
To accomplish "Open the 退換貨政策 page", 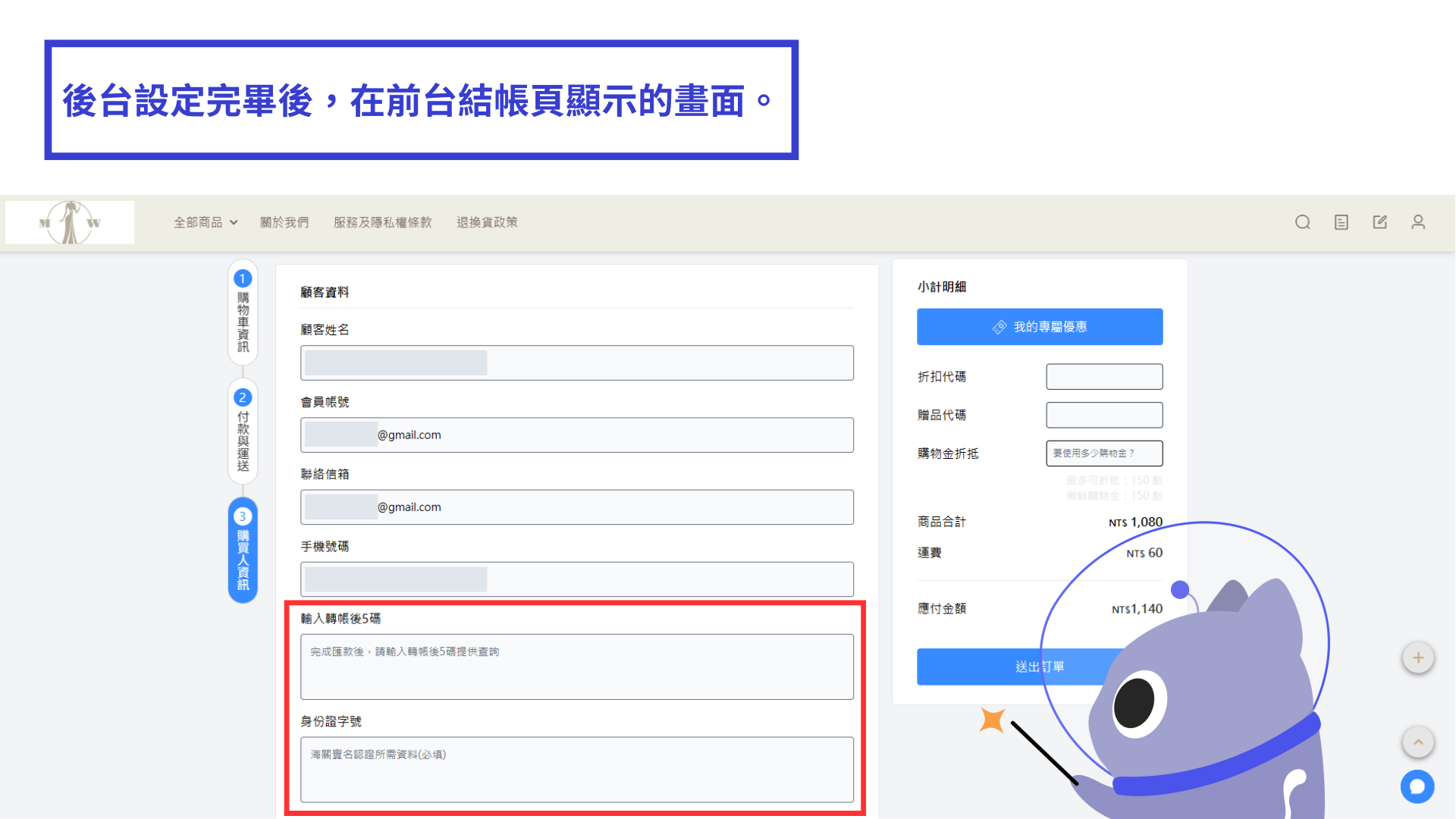I will [x=487, y=222].
